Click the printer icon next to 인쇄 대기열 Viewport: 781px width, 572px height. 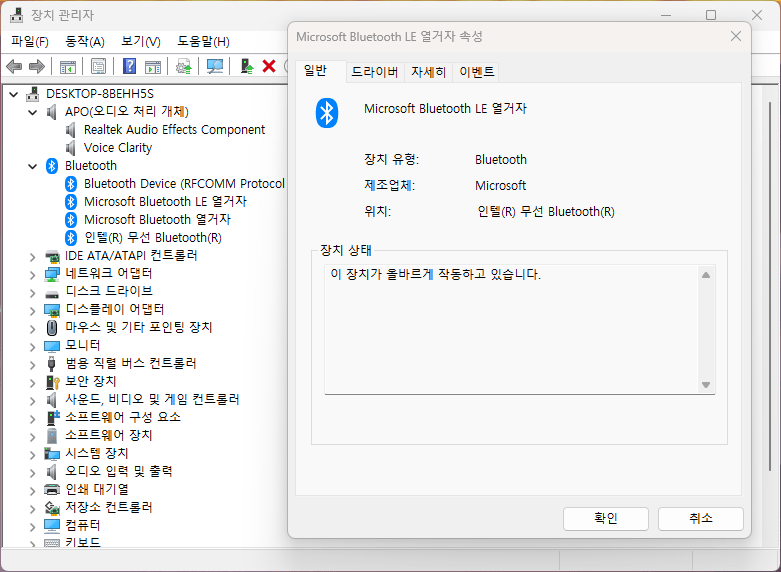coord(52,489)
